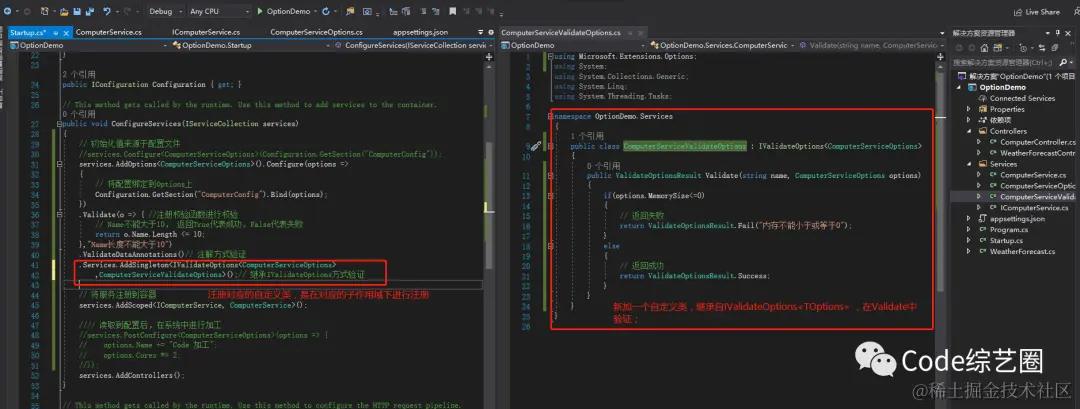
Task: Expand the Properties node
Action: tap(968, 109)
